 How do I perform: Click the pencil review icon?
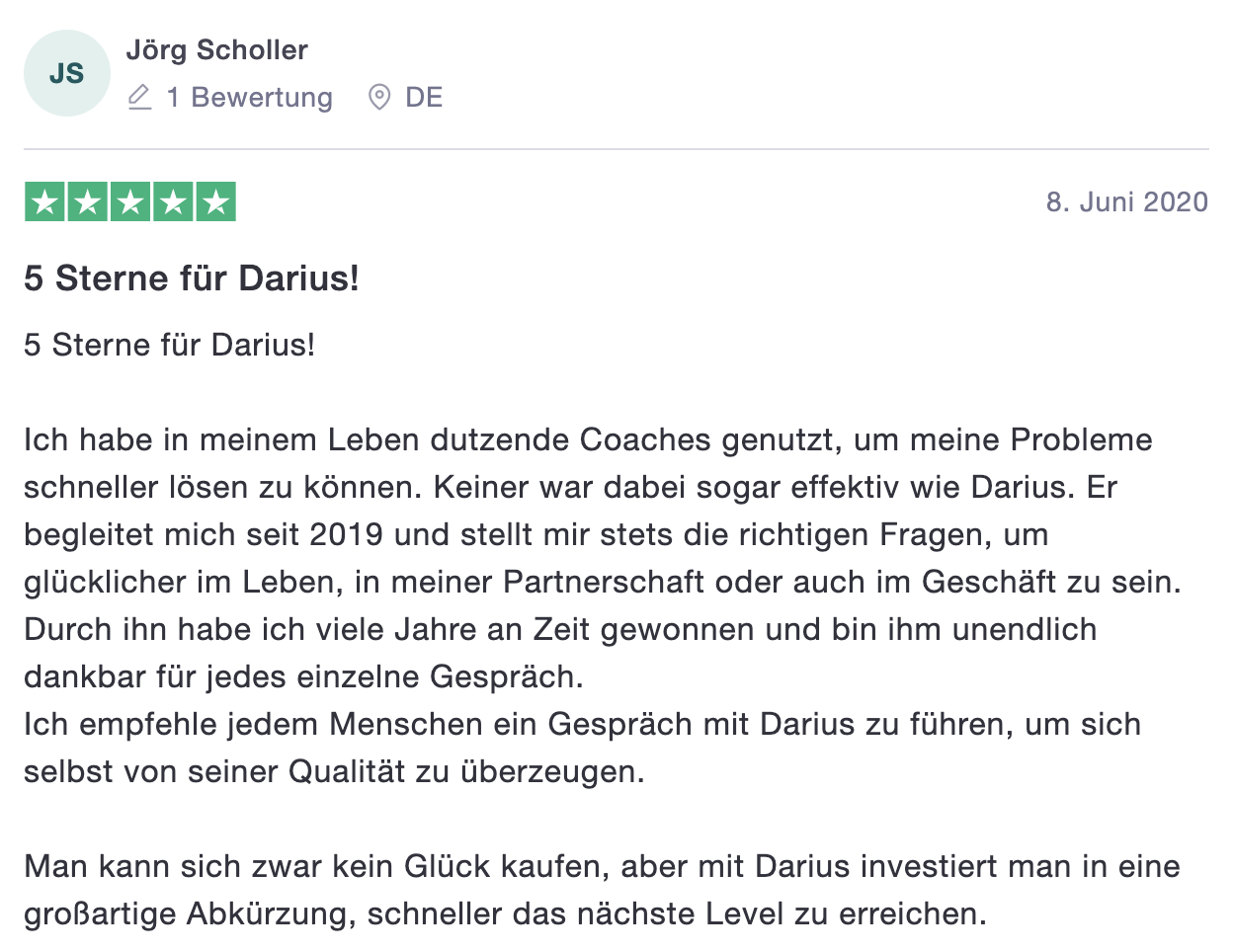click(x=140, y=97)
